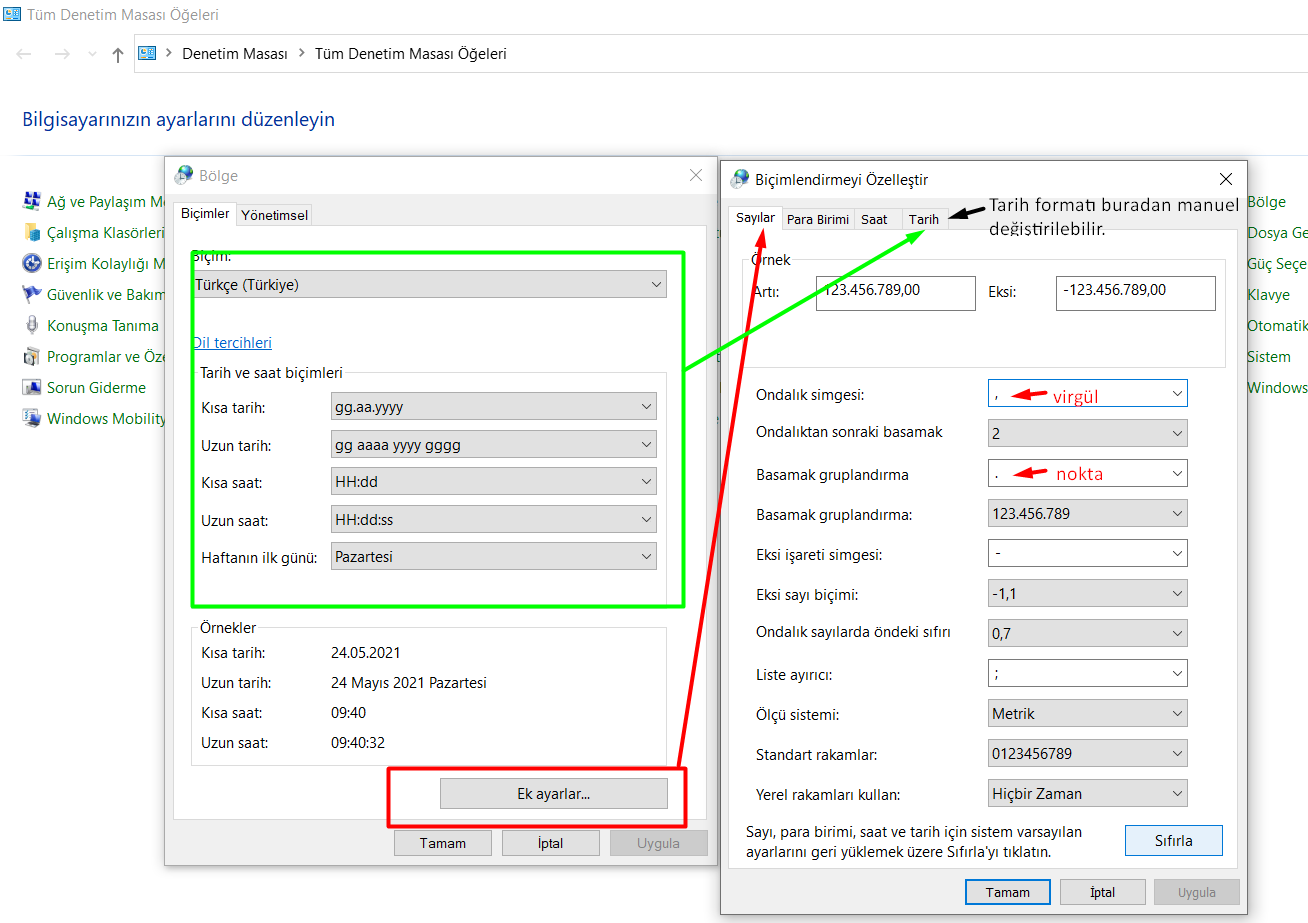Image resolution: width=1308 pixels, height=923 pixels.
Task: Click Tamam in the Bölge dialog
Action: 443,843
